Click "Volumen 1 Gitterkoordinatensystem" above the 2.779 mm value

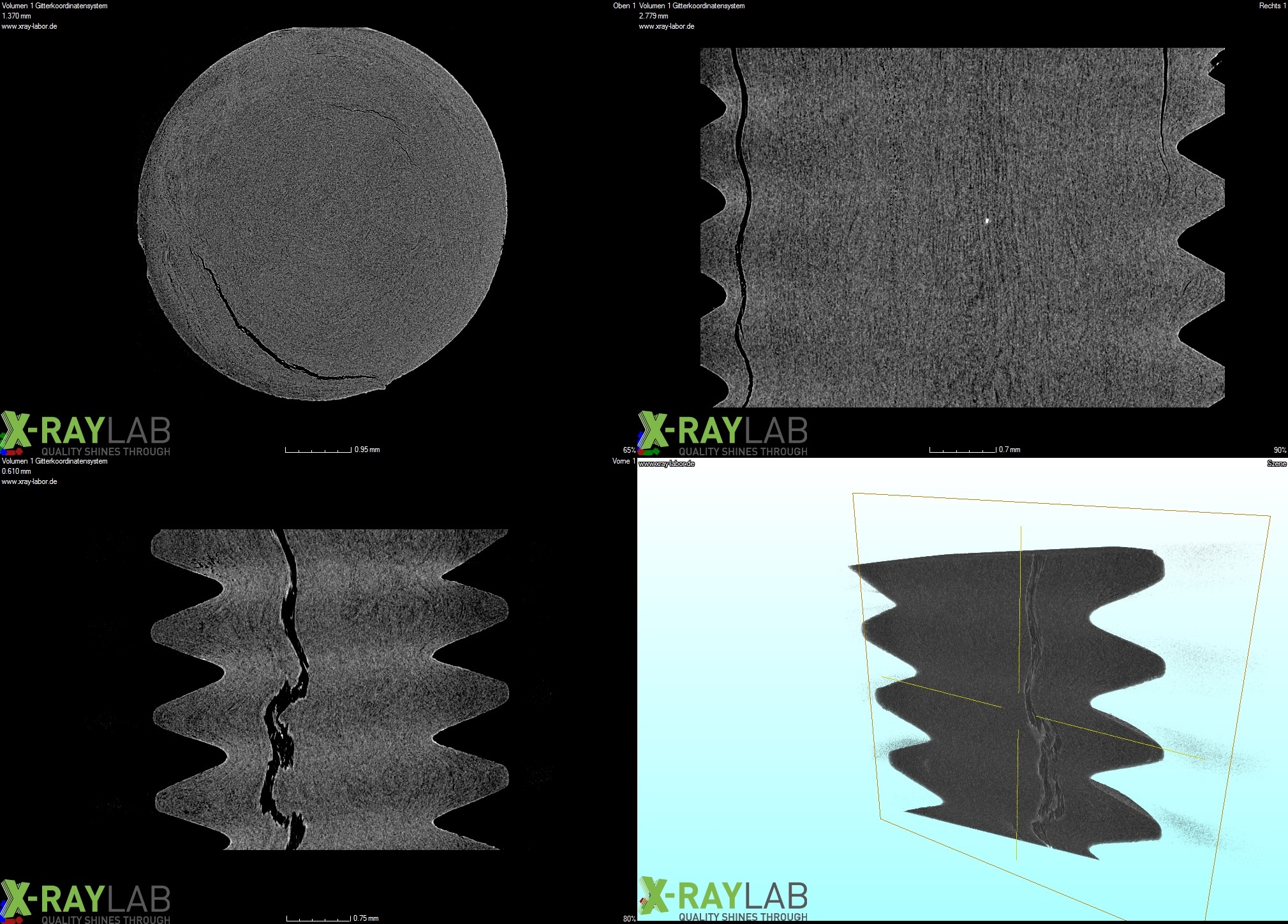[692, 6]
